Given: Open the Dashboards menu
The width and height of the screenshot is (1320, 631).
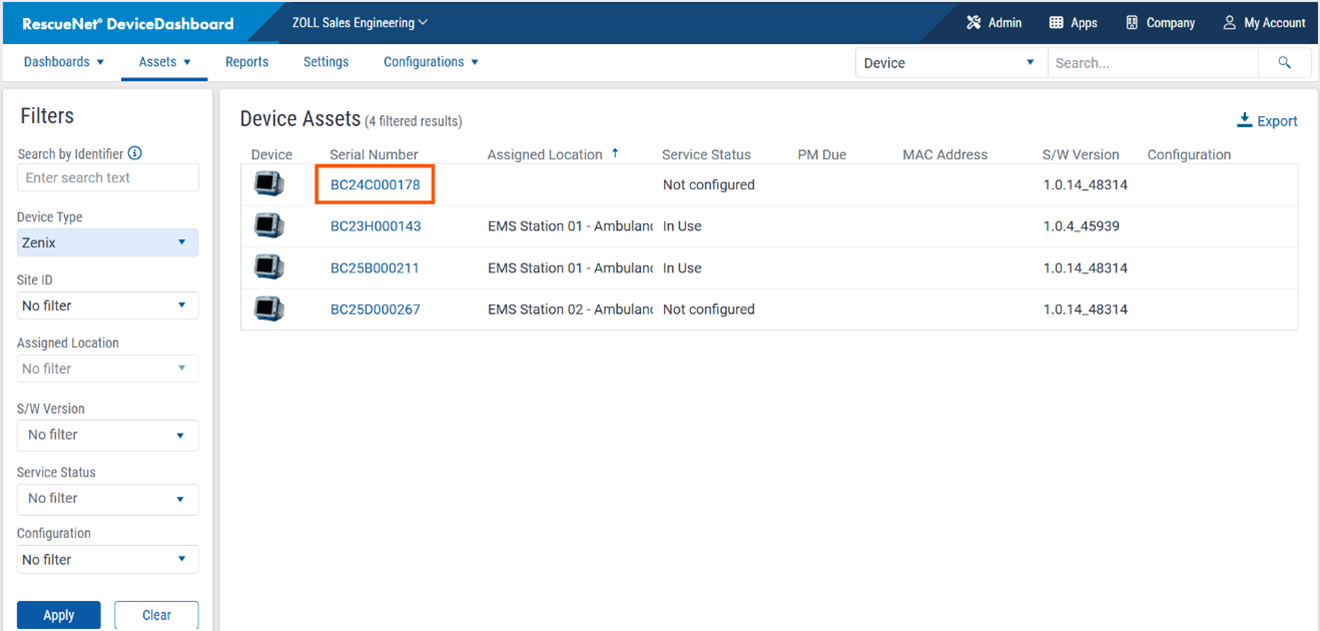Looking at the screenshot, I should tap(64, 62).
